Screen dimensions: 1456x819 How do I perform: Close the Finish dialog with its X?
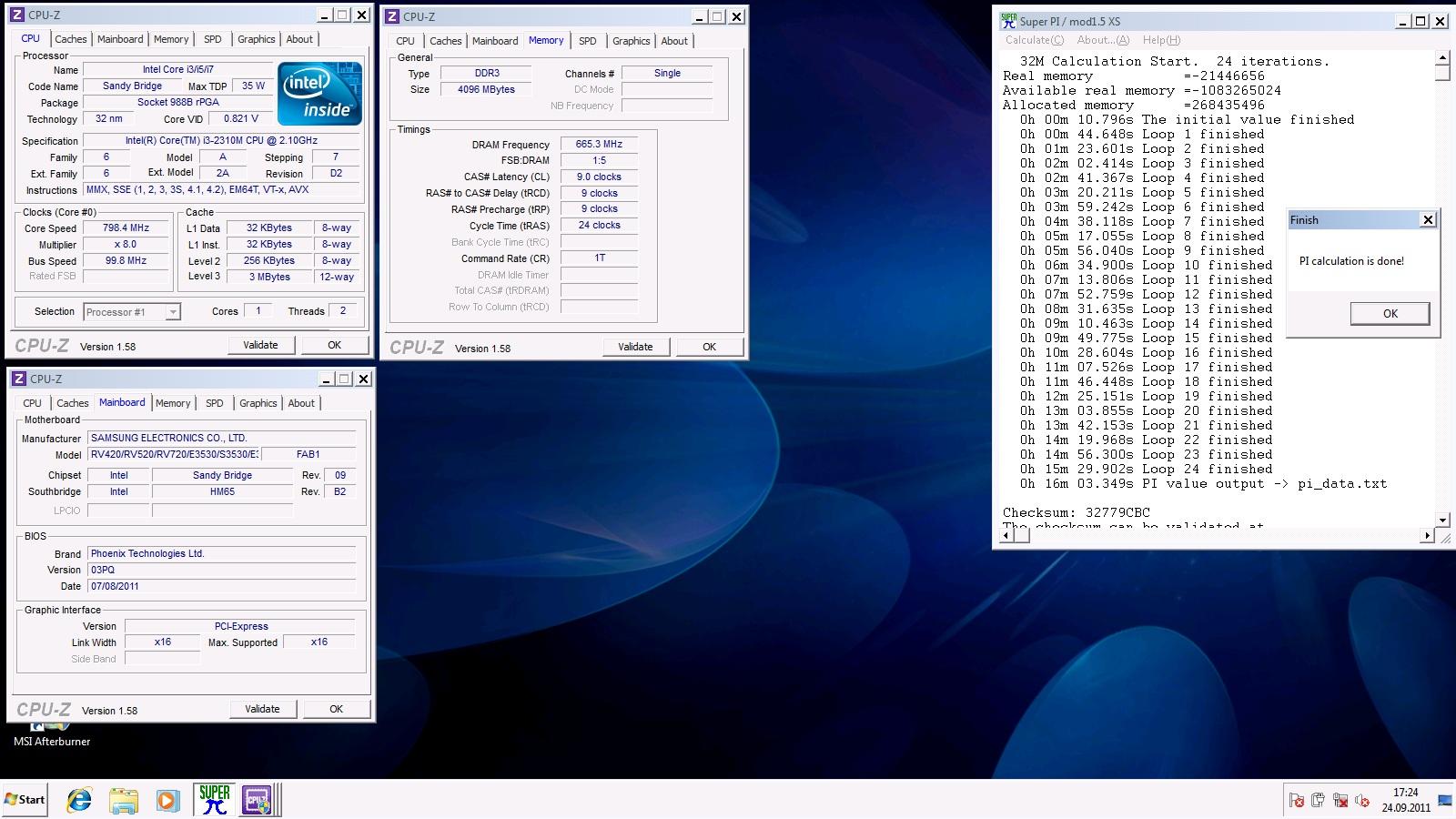[x=1428, y=220]
